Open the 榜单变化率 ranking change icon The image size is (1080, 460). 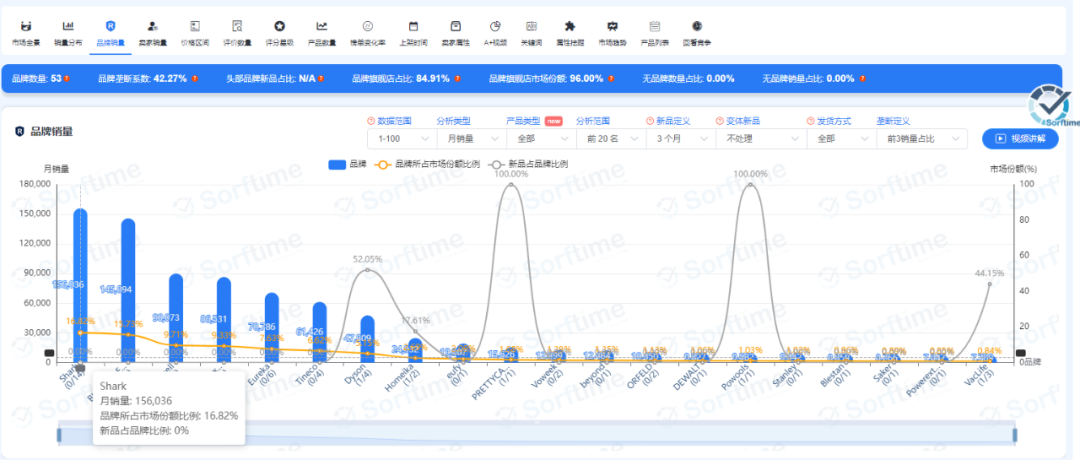(x=368, y=27)
